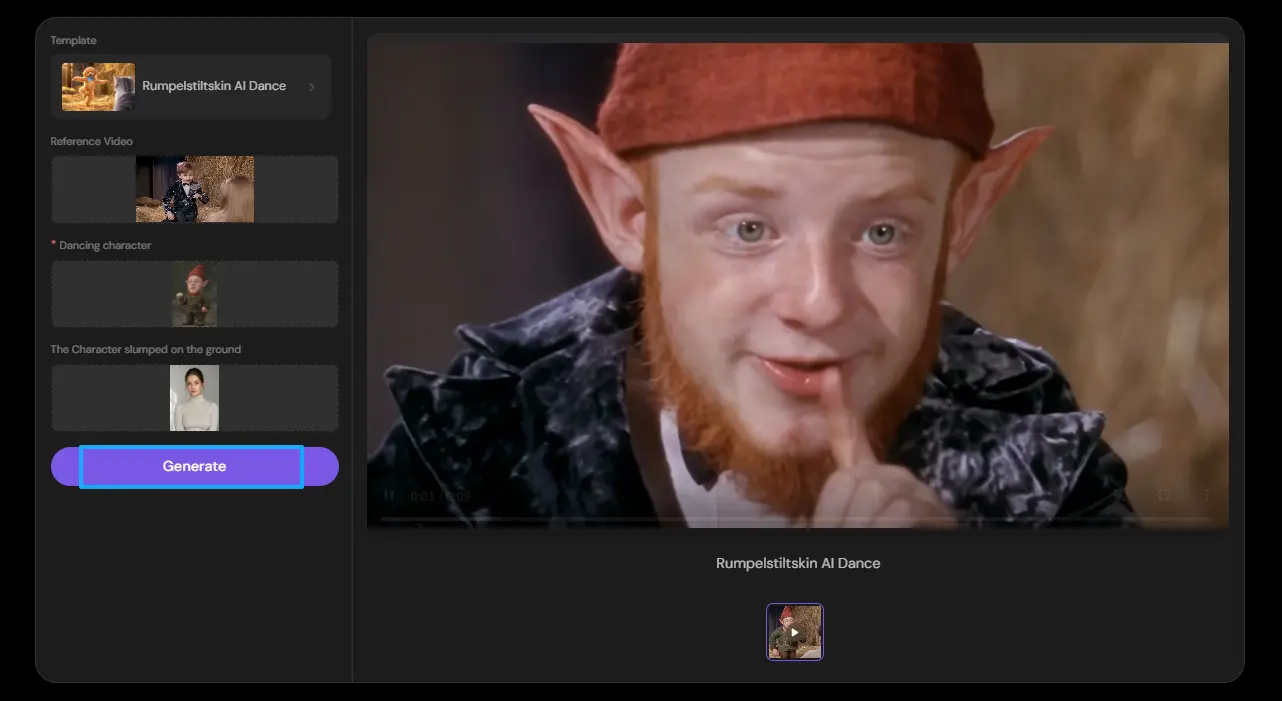Open the Rumpelstiltskin AI Dance template selector
The height and width of the screenshot is (701, 1282).
[x=191, y=86]
